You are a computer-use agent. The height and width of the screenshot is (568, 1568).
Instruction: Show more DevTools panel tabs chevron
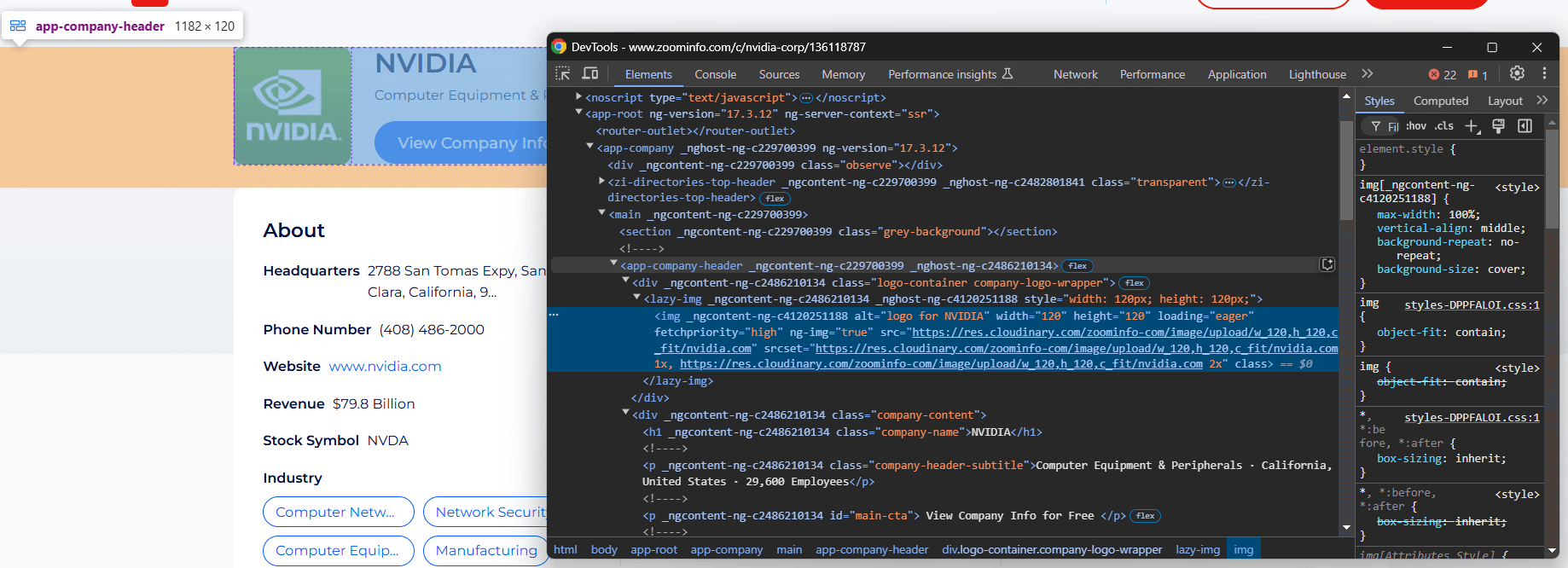[x=1368, y=74]
